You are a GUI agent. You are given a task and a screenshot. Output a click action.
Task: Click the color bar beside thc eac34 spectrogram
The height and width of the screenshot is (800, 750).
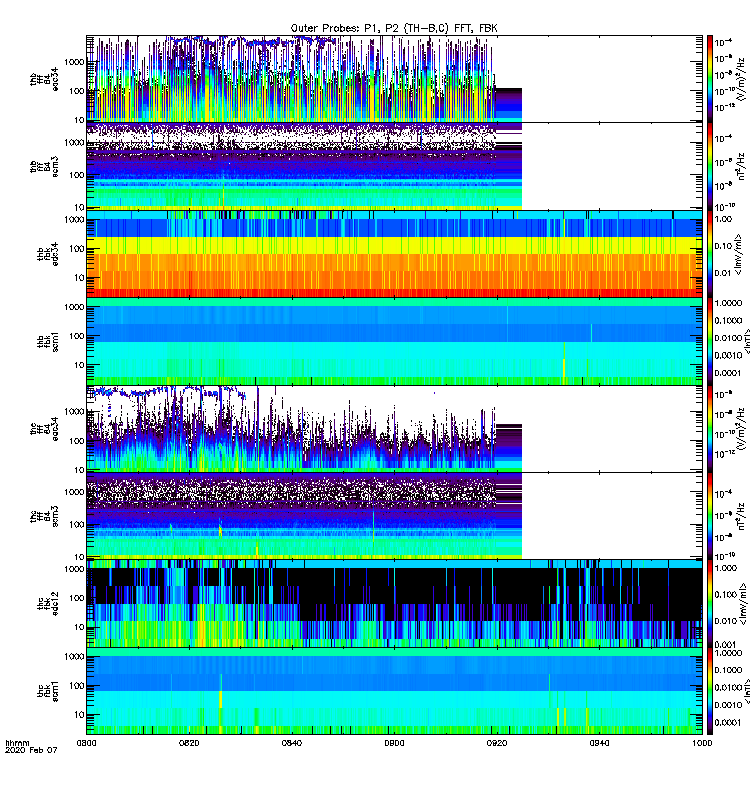[710, 429]
